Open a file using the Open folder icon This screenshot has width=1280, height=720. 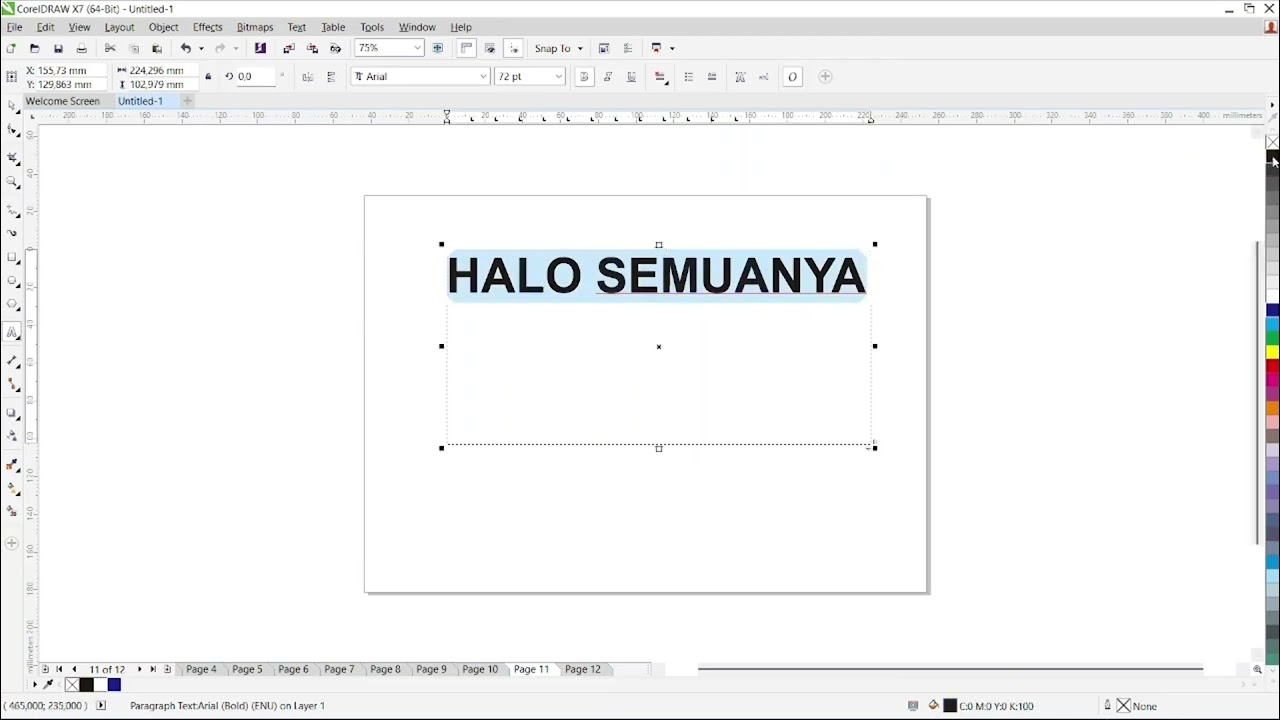(34, 48)
